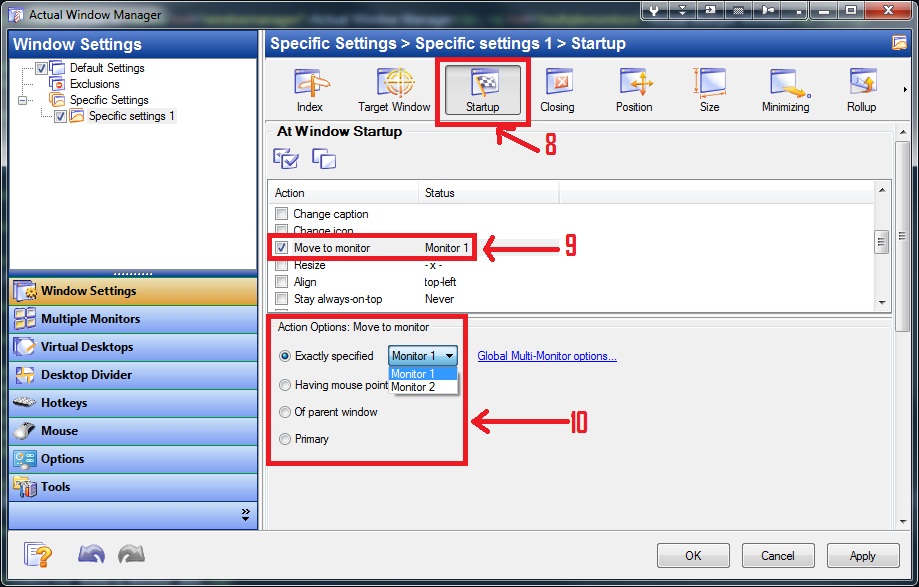Select the Startup settings page
This screenshot has height=587, width=919.
click(482, 90)
